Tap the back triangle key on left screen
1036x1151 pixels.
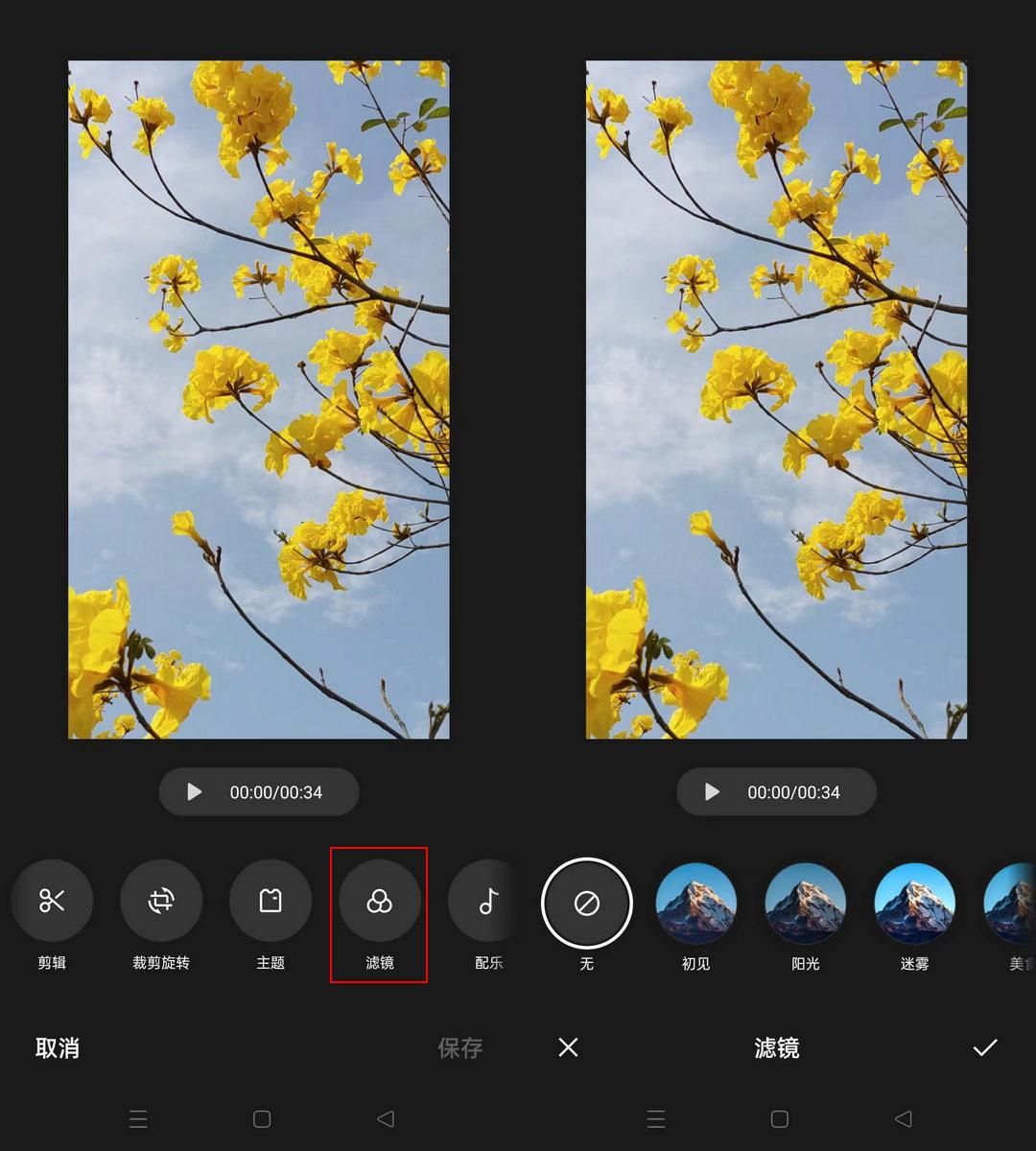click(x=386, y=1118)
